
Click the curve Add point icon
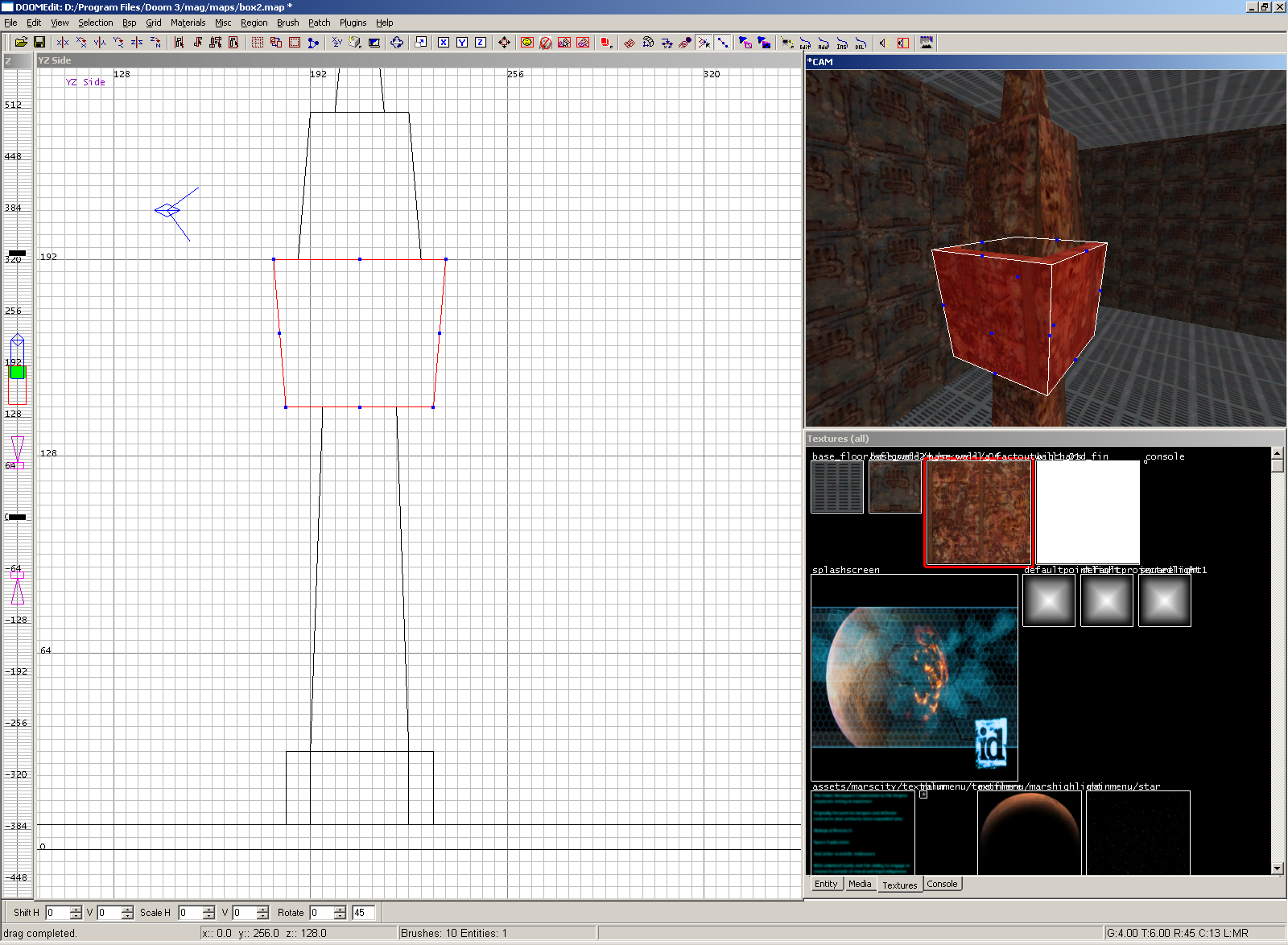coord(824,43)
